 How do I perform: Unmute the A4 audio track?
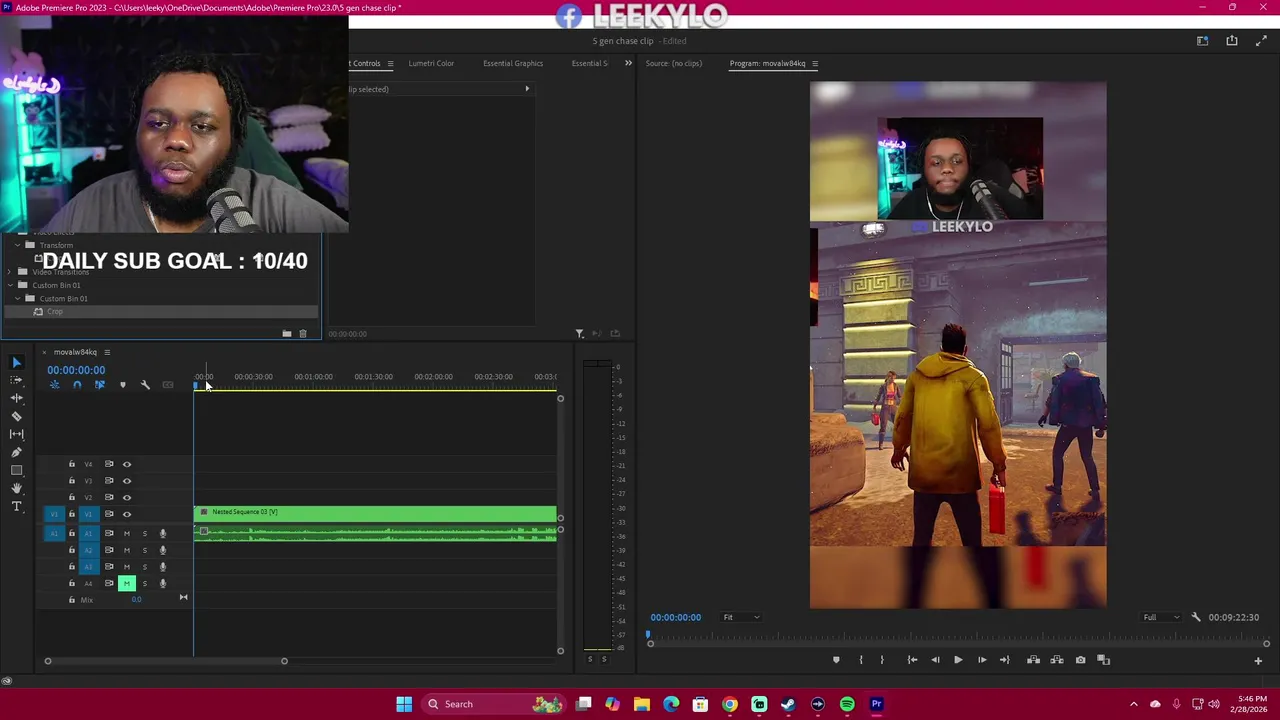click(x=126, y=583)
